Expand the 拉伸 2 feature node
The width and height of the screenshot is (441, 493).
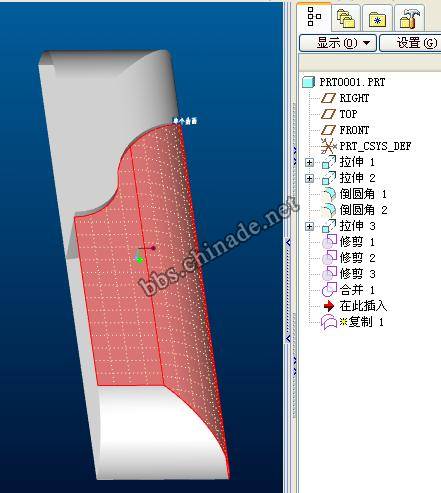pyautogui.click(x=309, y=178)
